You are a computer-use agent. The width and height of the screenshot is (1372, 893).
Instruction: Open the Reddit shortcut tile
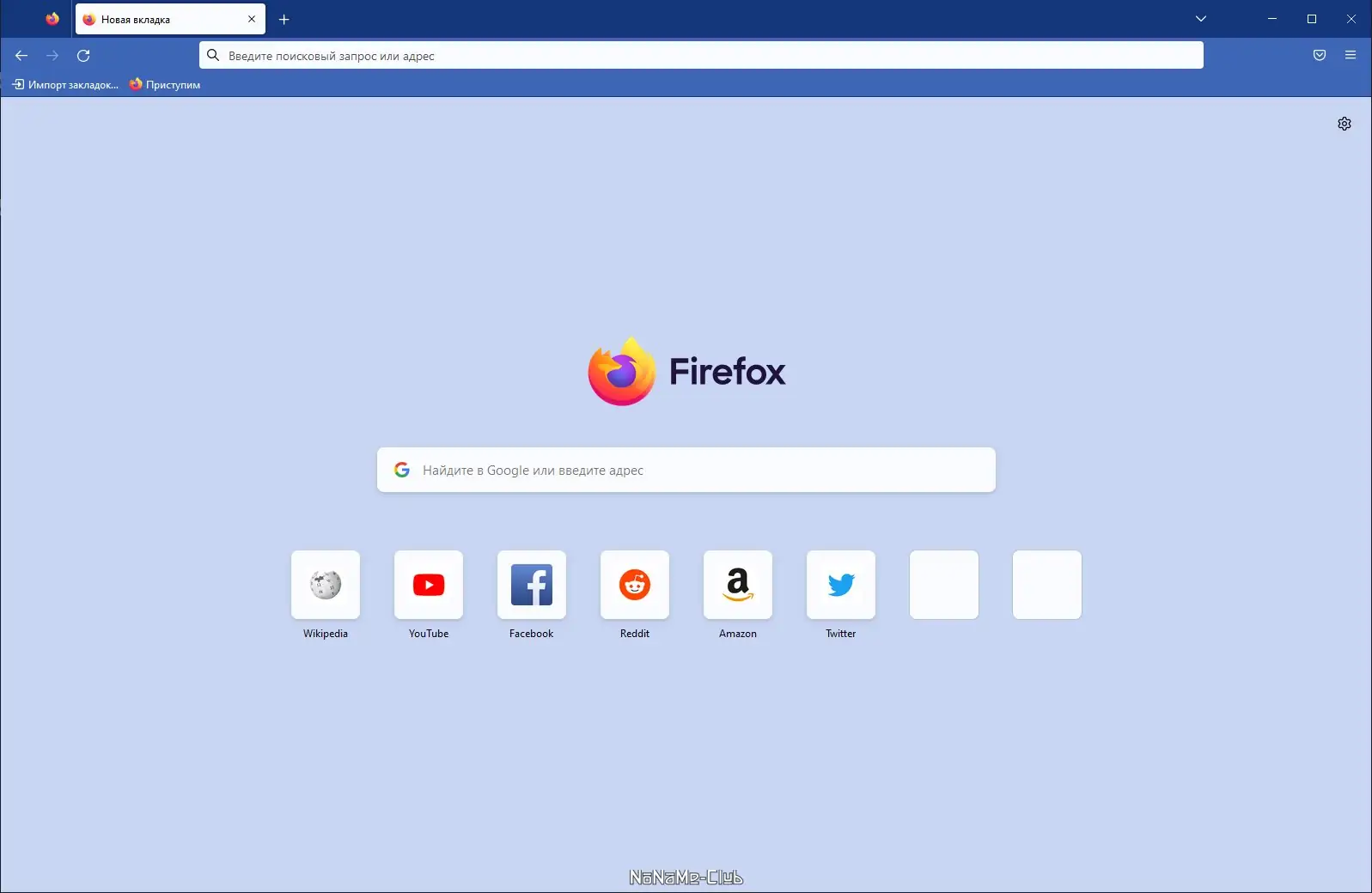pyautogui.click(x=635, y=585)
